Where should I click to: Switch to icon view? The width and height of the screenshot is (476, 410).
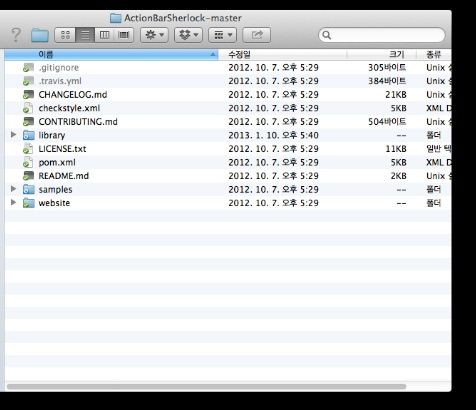[x=65, y=35]
